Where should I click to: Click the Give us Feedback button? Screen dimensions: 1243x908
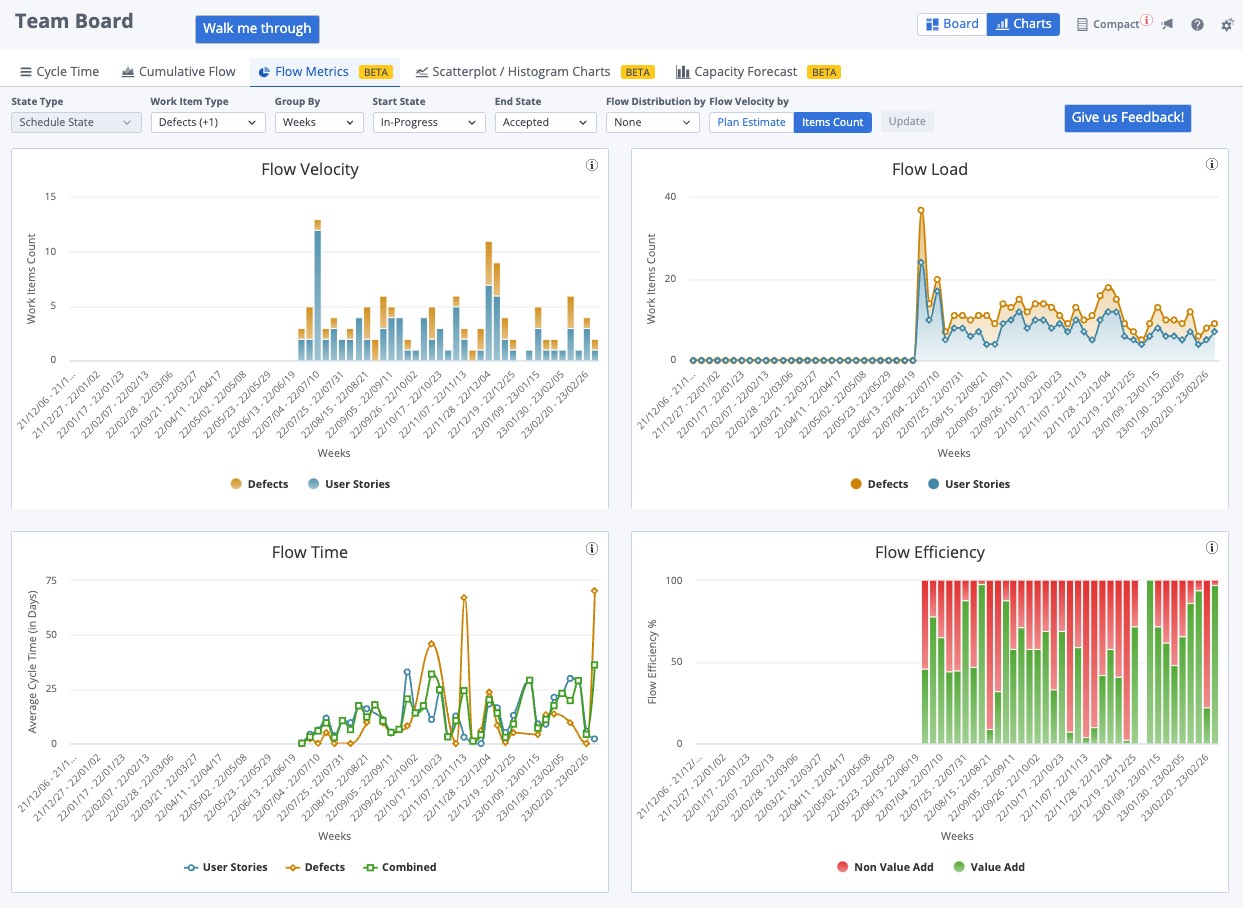pyautogui.click(x=1127, y=118)
